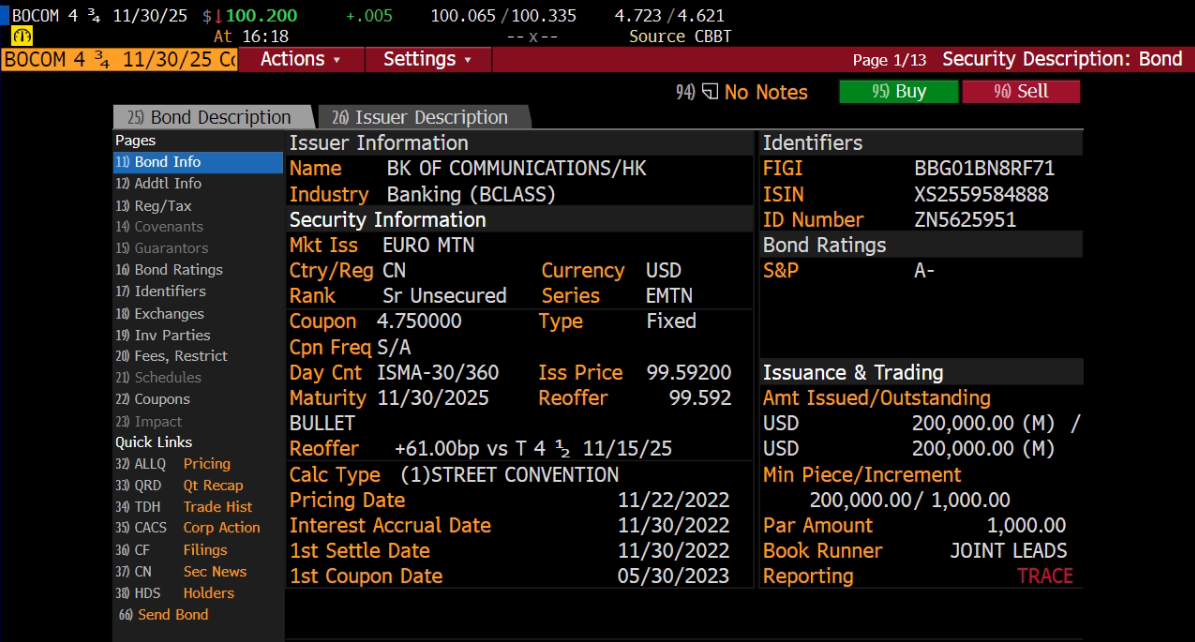
Task: Click the Industry value Banking (BCLASS)
Action: (x=470, y=194)
